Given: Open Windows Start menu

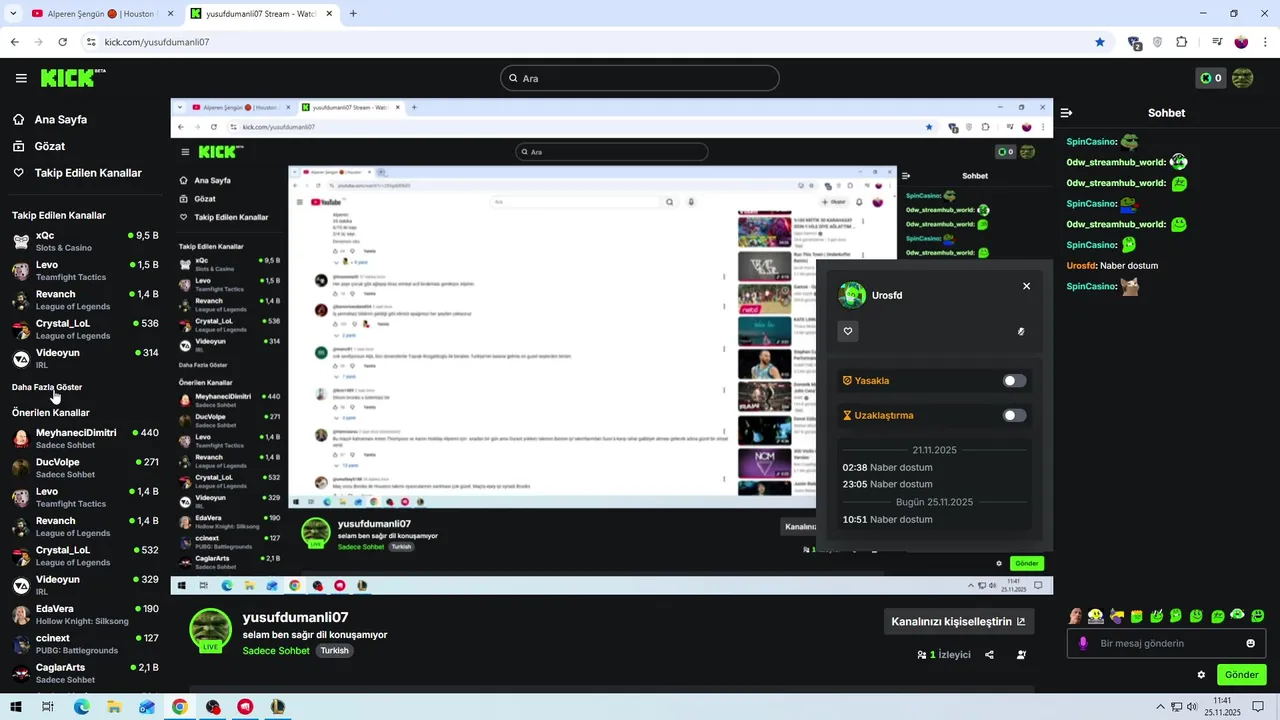Looking at the screenshot, I should pos(15,707).
